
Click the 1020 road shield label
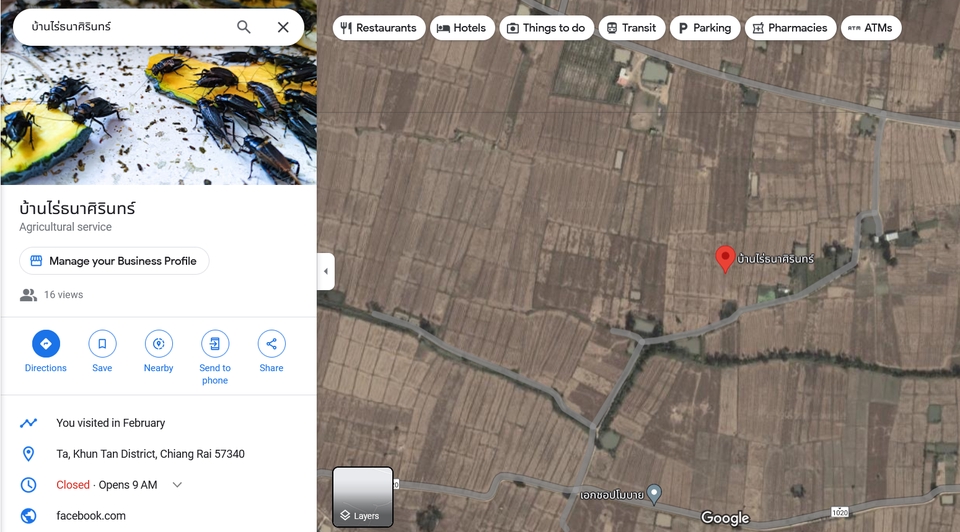point(840,512)
